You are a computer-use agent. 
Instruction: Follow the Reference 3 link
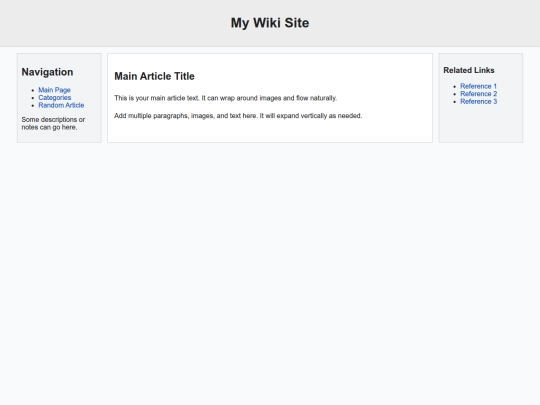tap(478, 101)
